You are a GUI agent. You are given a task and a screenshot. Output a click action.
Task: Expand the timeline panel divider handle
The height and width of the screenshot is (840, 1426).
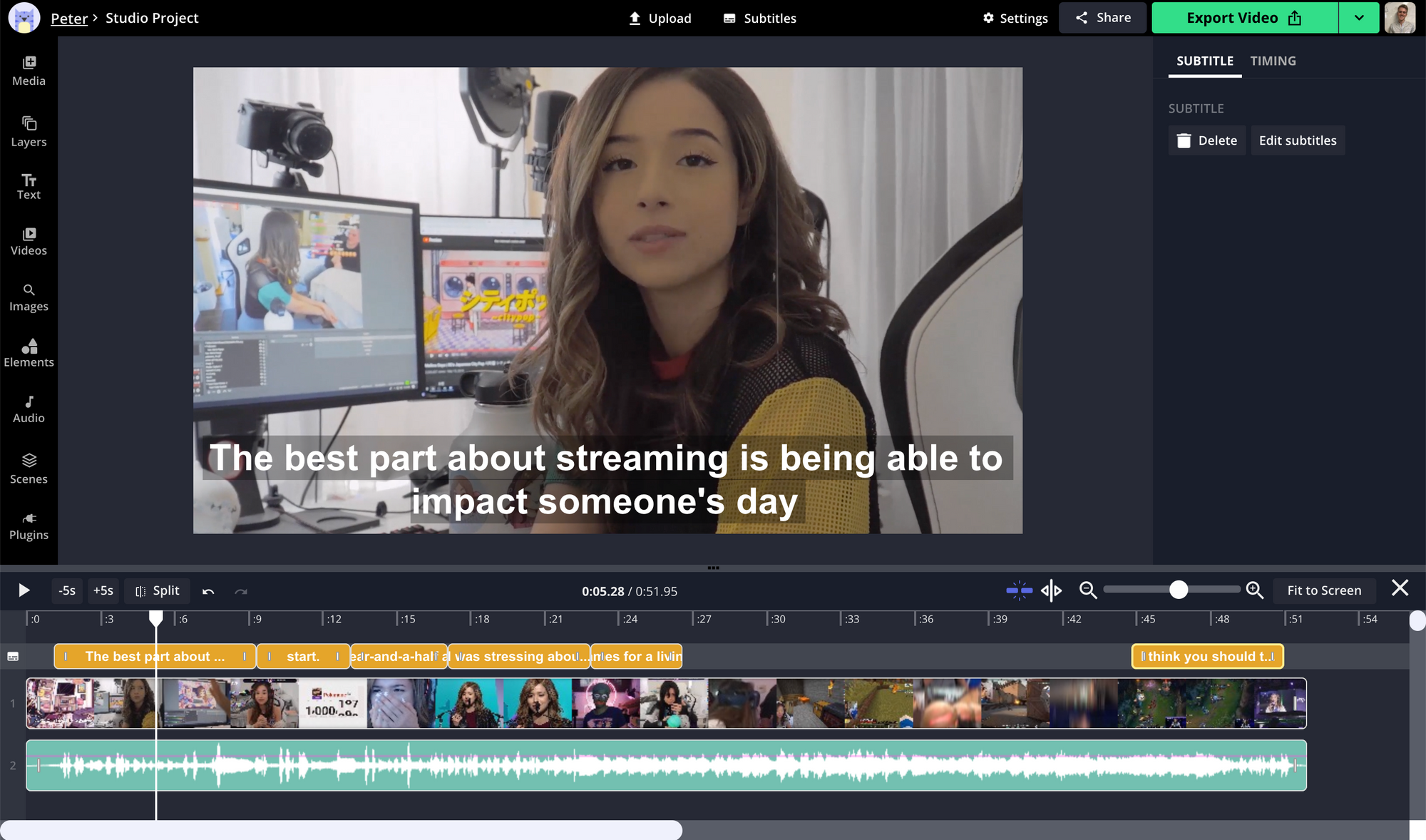713,567
